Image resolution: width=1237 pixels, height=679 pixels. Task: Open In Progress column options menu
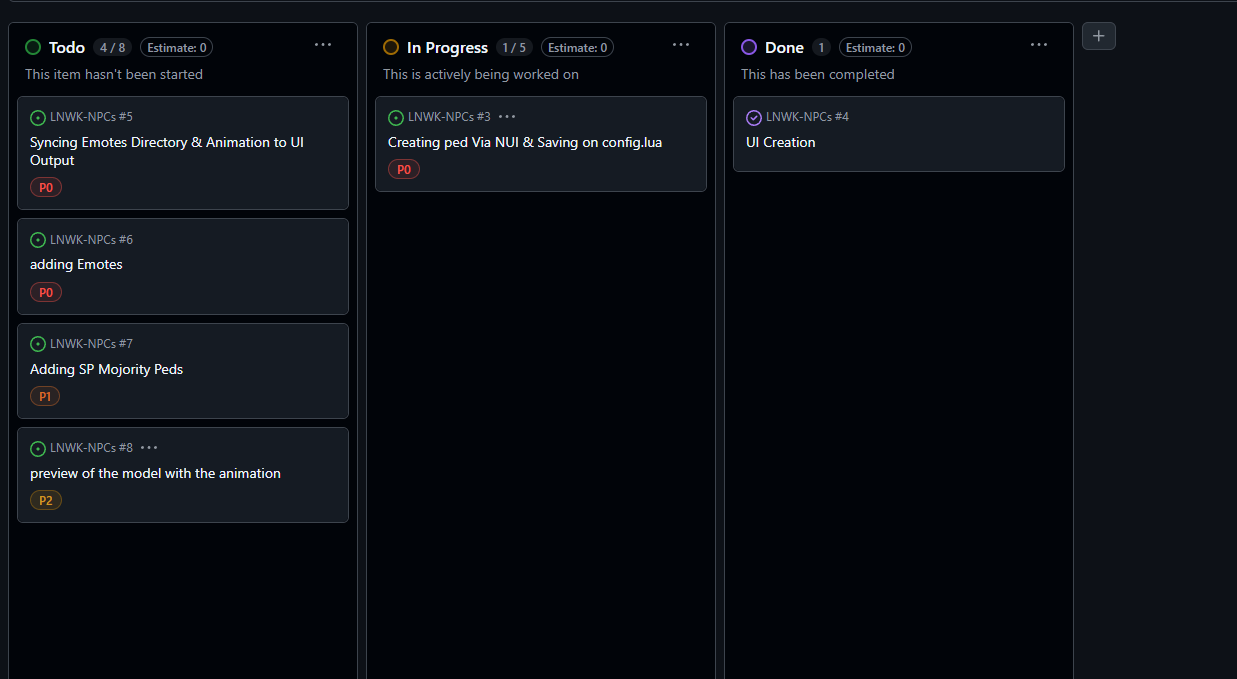(x=681, y=45)
